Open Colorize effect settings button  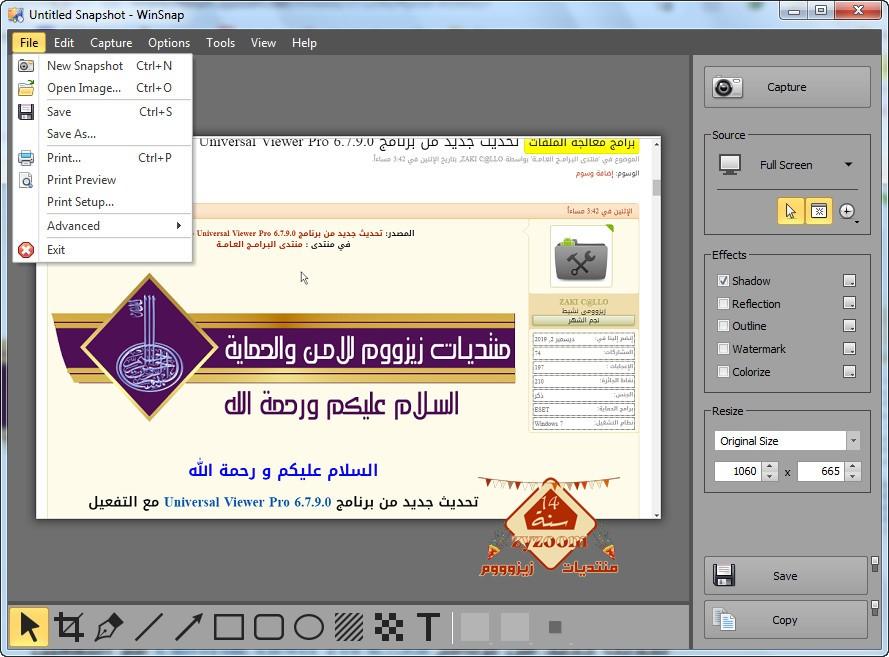(x=849, y=371)
